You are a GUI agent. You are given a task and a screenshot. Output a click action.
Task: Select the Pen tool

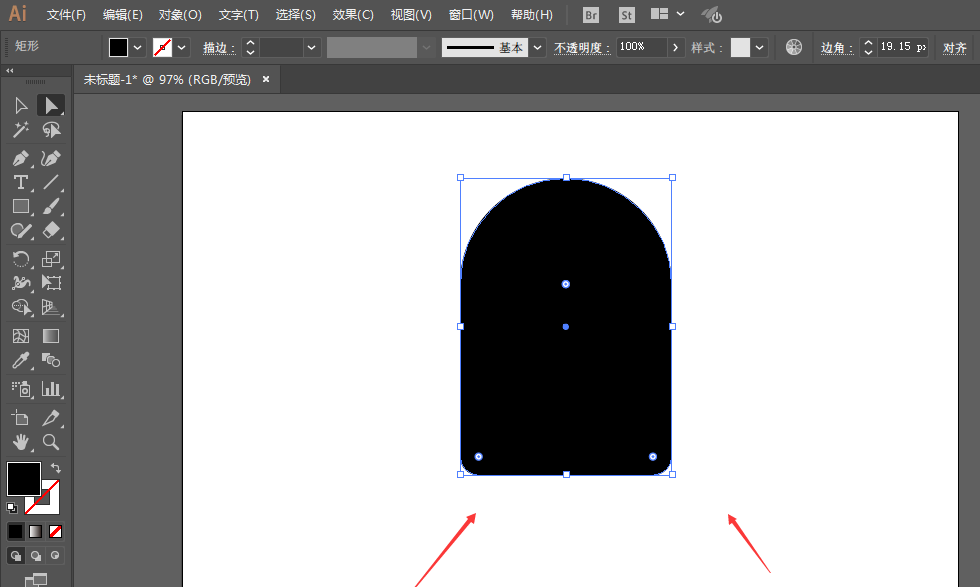(x=21, y=158)
